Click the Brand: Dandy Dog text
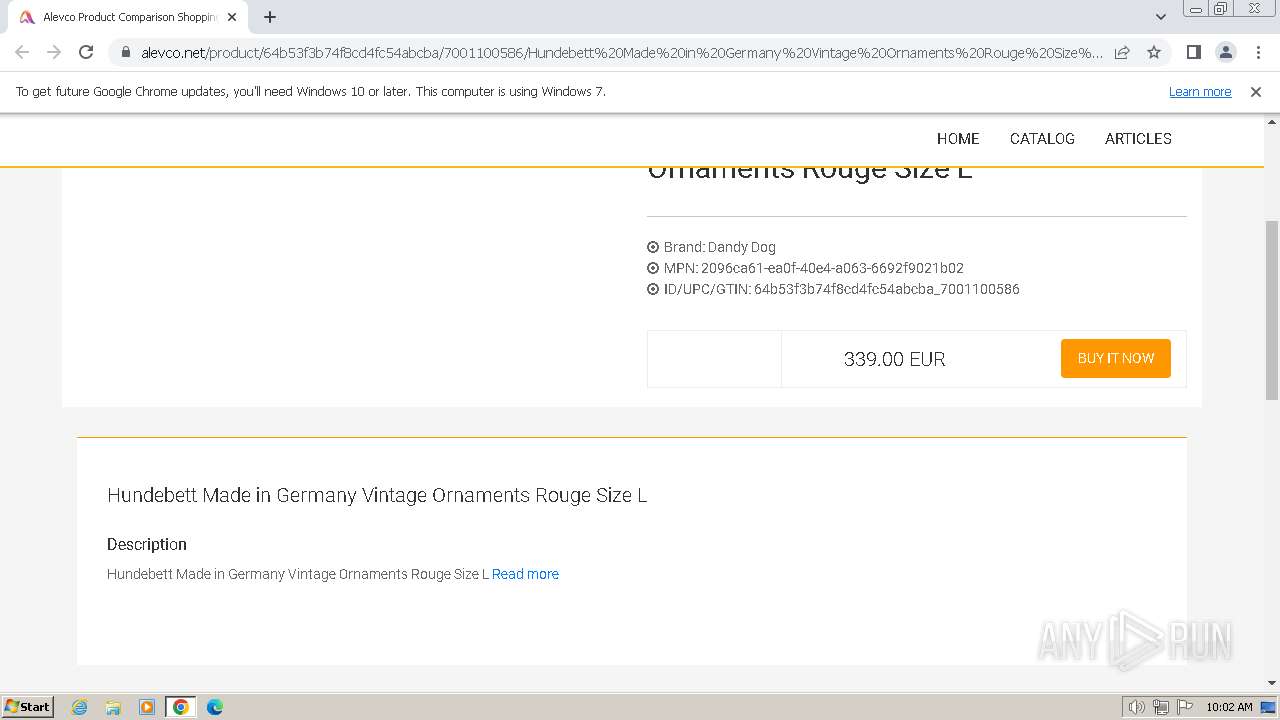The width and height of the screenshot is (1280, 720). pos(720,247)
